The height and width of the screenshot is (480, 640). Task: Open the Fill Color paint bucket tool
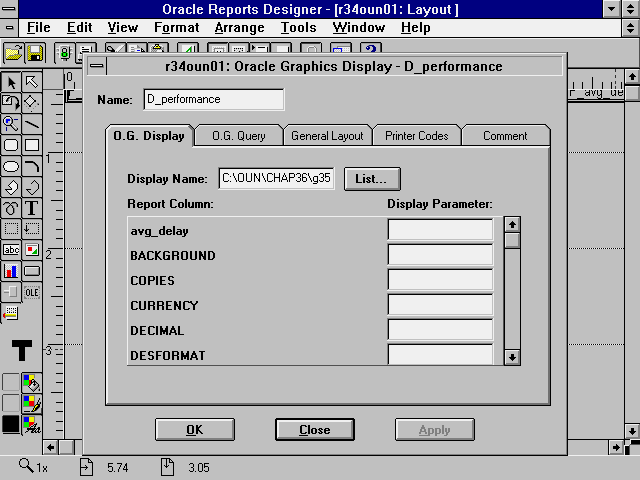[32, 382]
